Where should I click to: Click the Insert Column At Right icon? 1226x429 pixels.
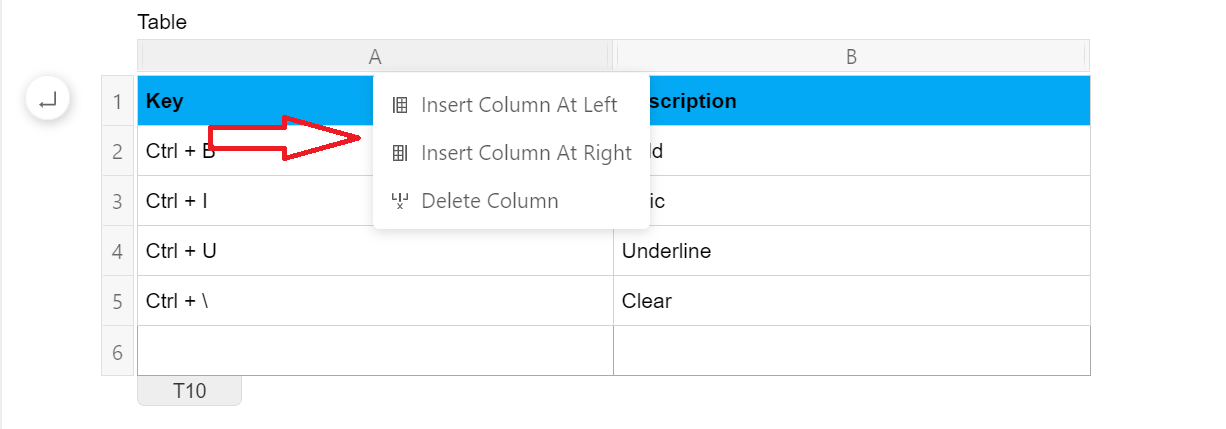click(x=399, y=153)
